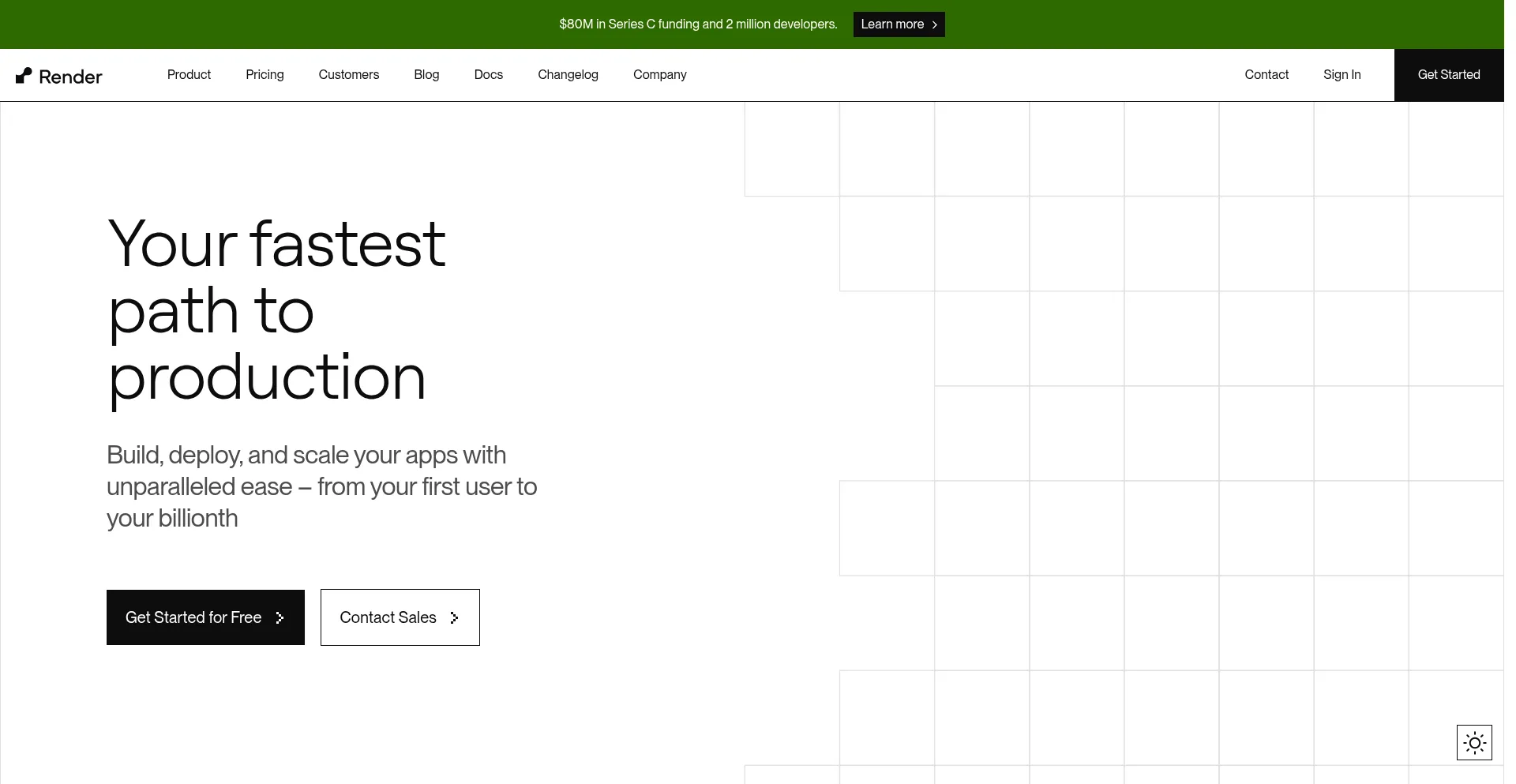
Task: Click the chevron arrow beside Learn more
Action: (x=935, y=25)
